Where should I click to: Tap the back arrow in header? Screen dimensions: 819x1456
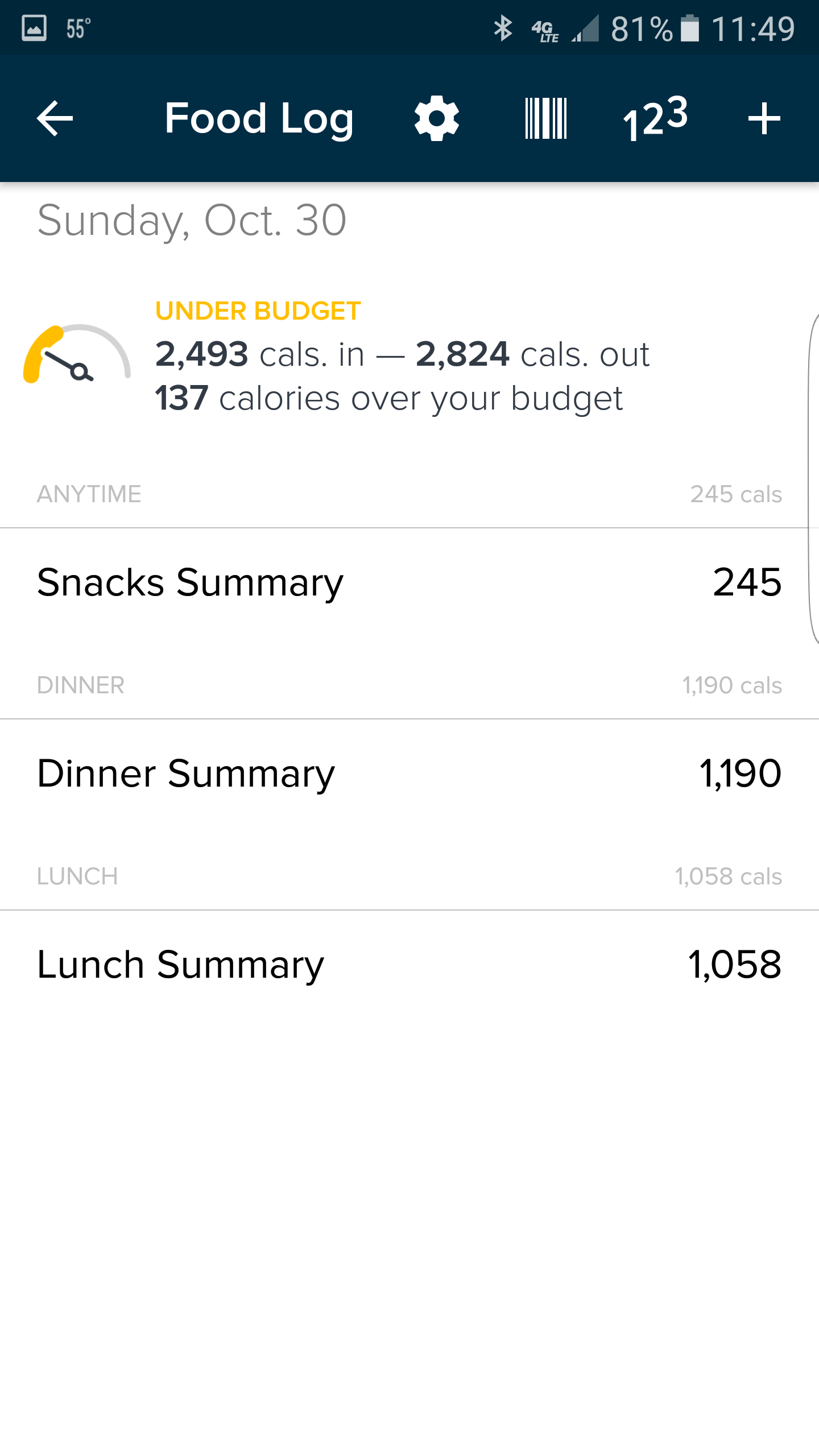pyautogui.click(x=55, y=118)
